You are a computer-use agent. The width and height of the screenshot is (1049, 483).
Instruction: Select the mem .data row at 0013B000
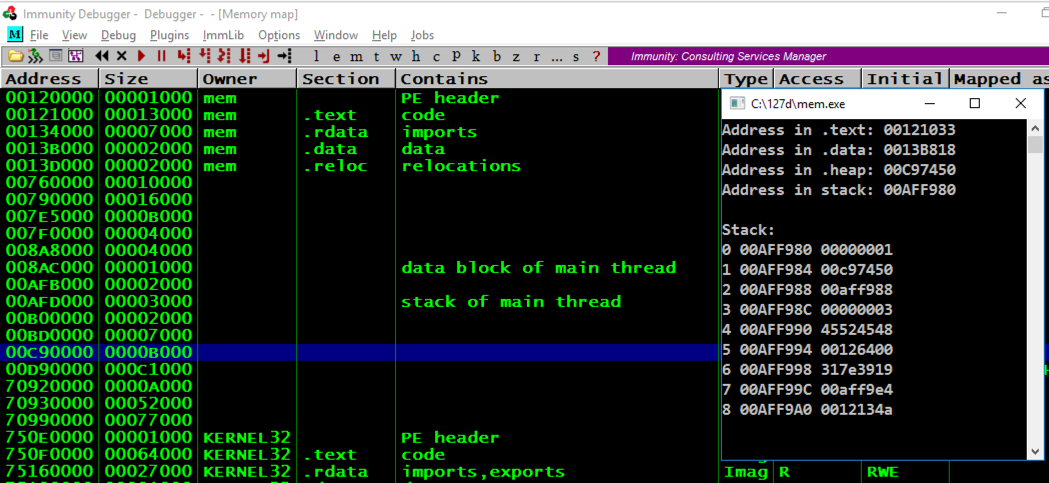pos(361,149)
